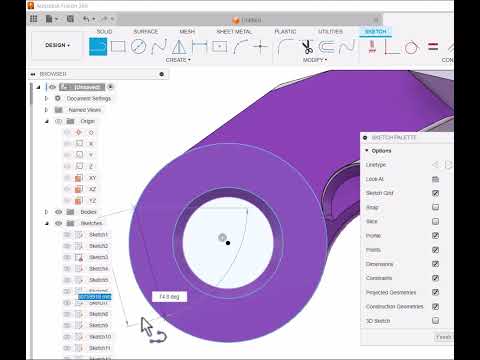Image resolution: width=480 pixels, height=360 pixels.
Task: Select the Sketch Dimension tool
Action: click(199, 47)
